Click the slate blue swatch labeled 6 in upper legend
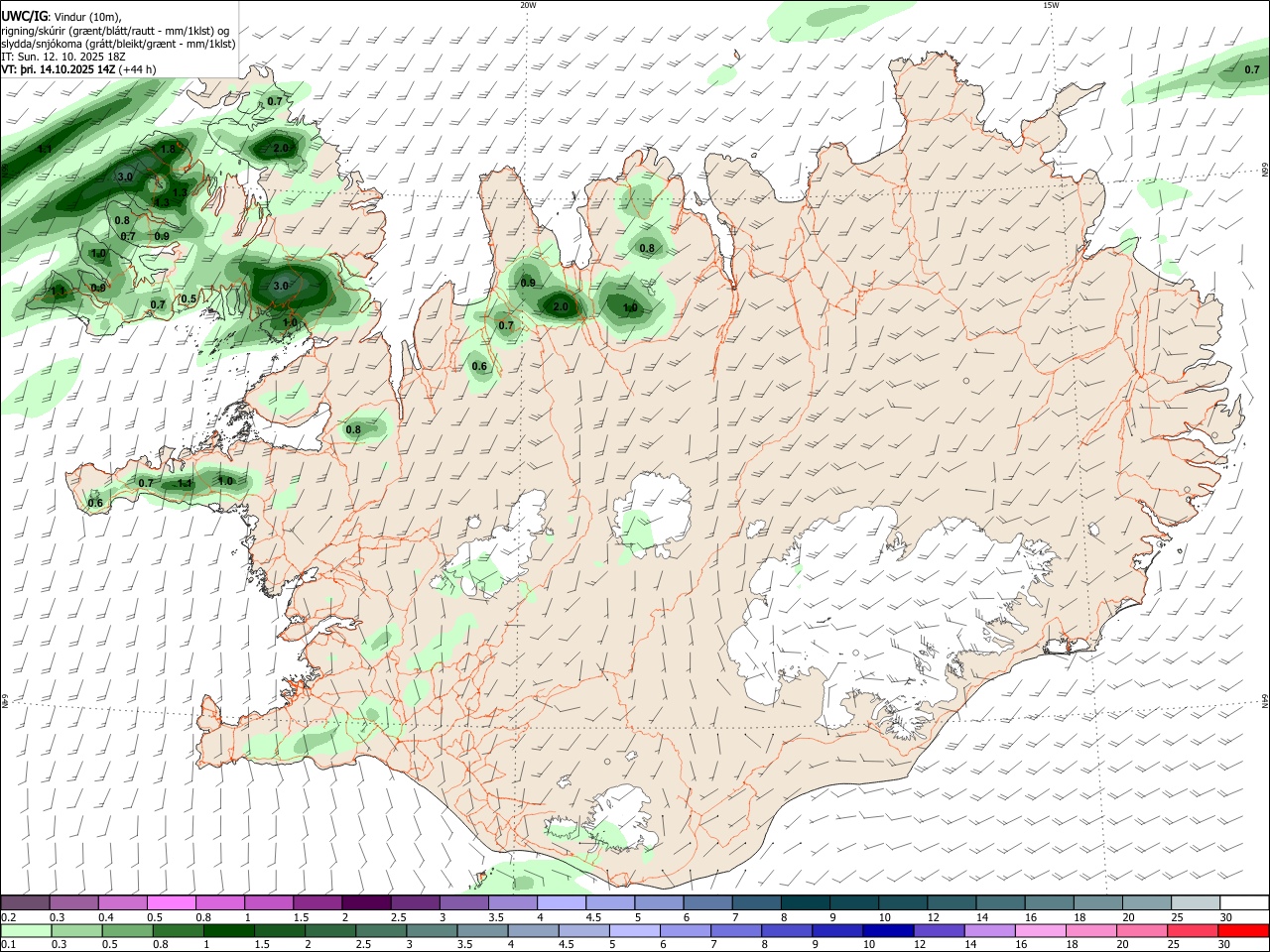 (706, 902)
